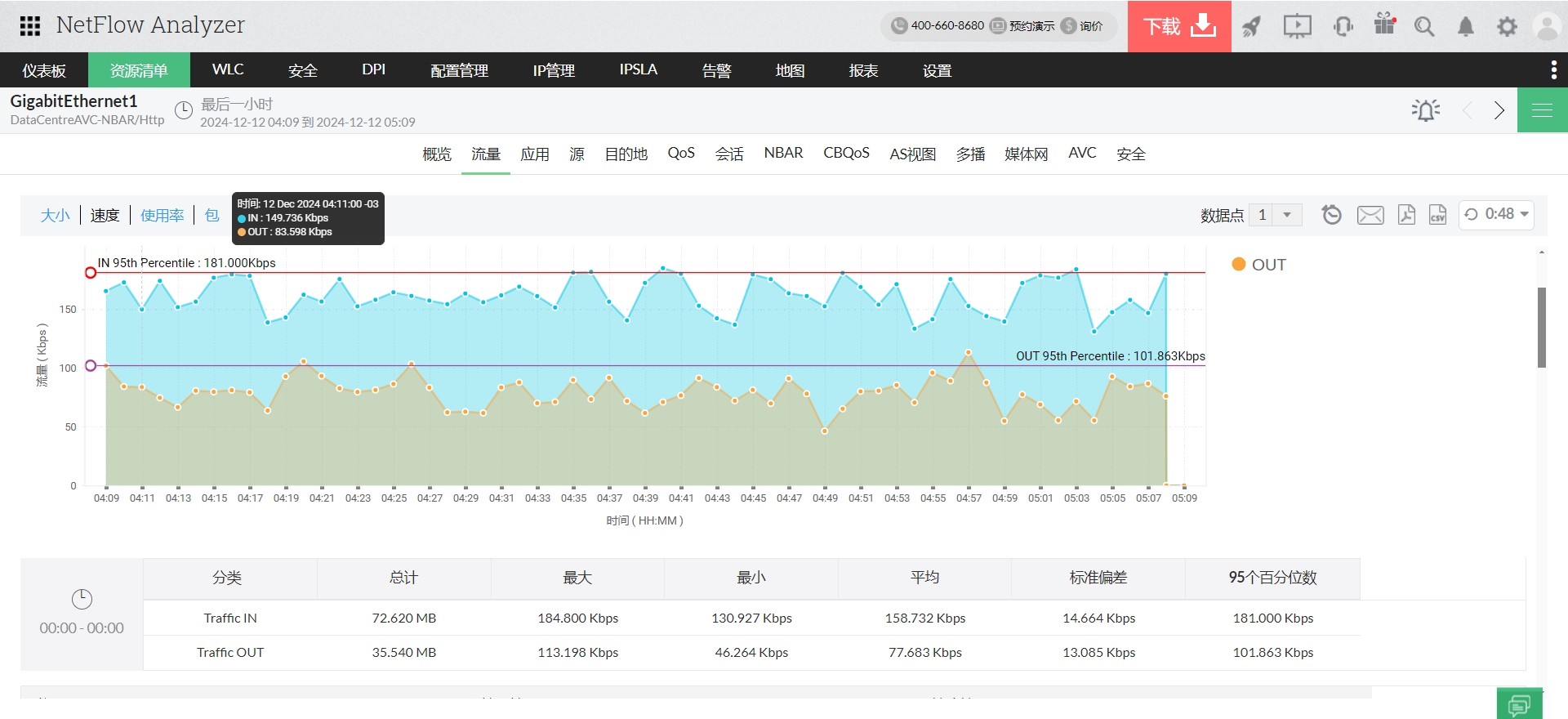Click the vertical scrollbar beside the chart
The height and width of the screenshot is (719, 1568).
click(x=1541, y=327)
